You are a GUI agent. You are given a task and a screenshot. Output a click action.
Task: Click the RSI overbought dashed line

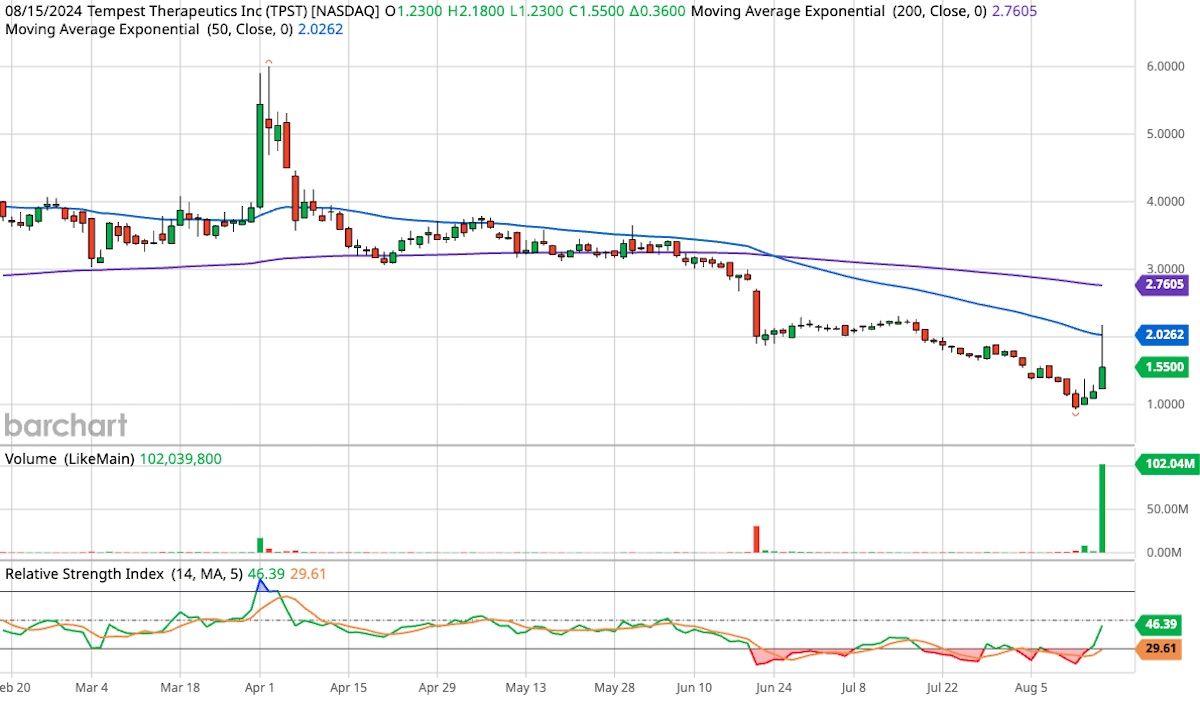click(x=600, y=619)
